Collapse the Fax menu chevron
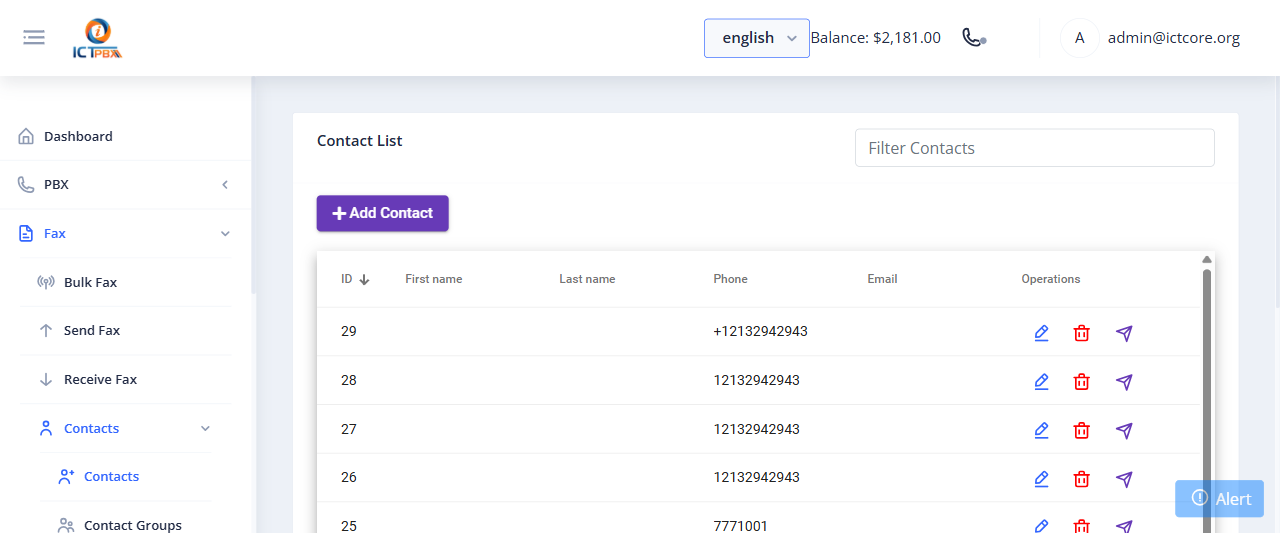 coord(225,234)
